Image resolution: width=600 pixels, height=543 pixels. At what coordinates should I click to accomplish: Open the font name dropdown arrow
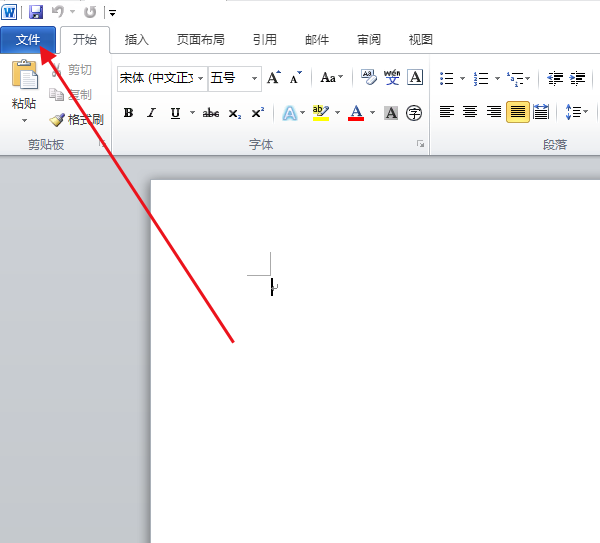(201, 78)
